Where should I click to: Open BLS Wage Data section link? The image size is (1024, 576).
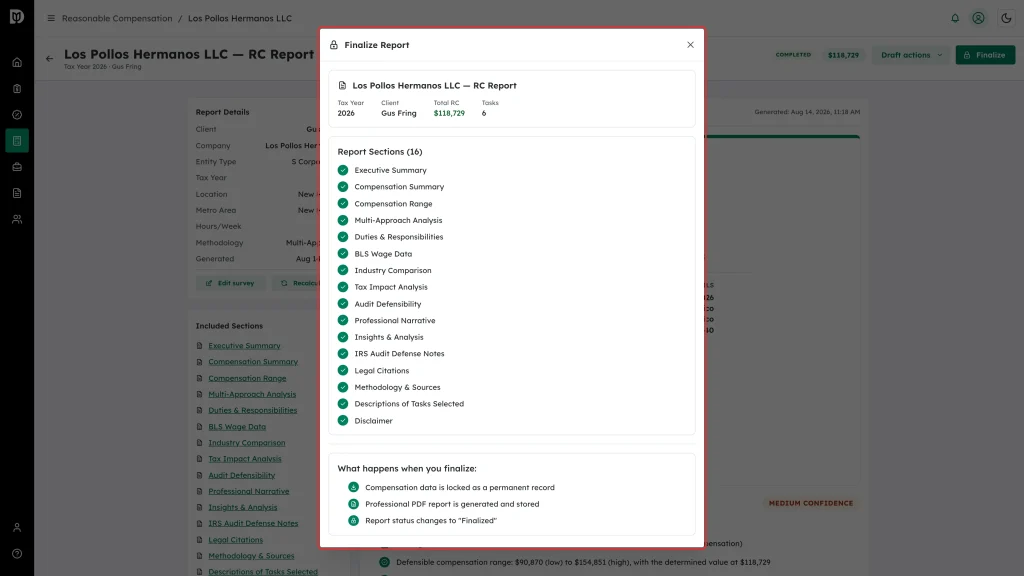tap(237, 426)
